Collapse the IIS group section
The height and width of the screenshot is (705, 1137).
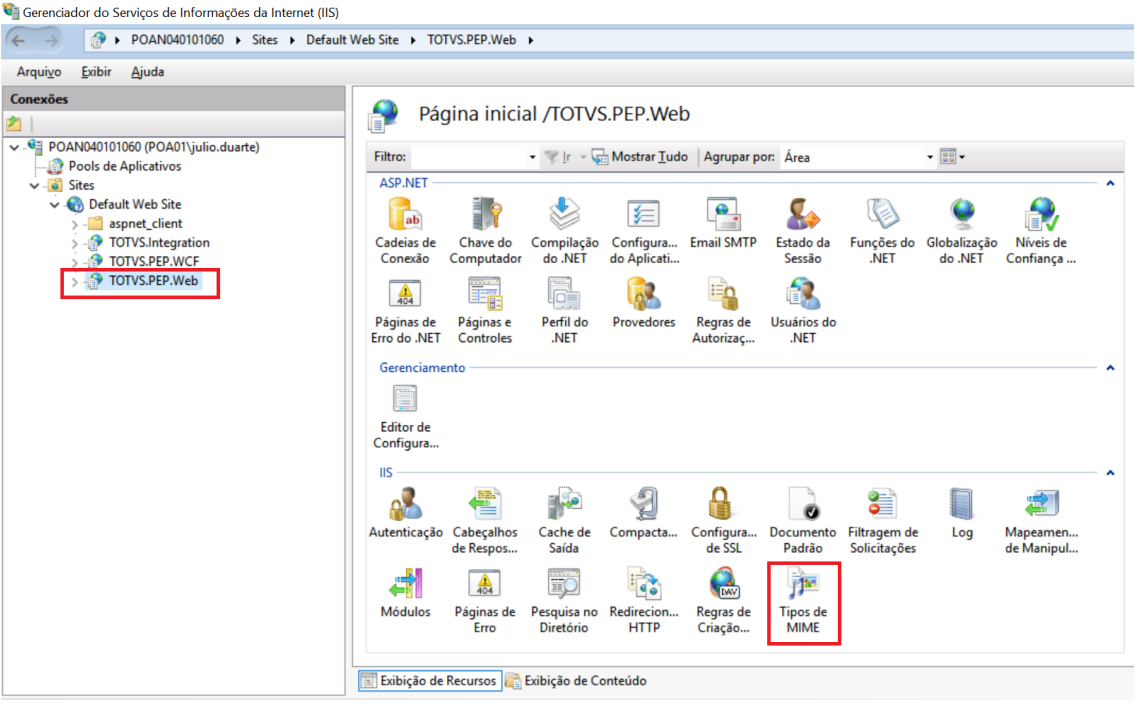point(1110,473)
